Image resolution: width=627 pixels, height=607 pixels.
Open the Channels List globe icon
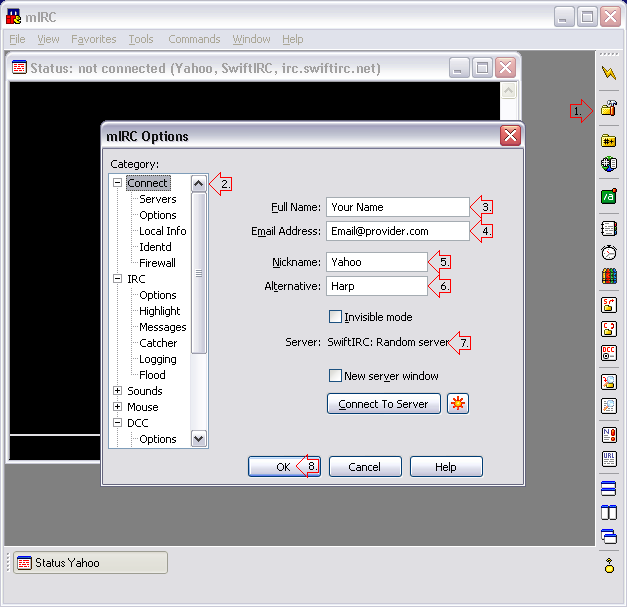click(x=609, y=164)
